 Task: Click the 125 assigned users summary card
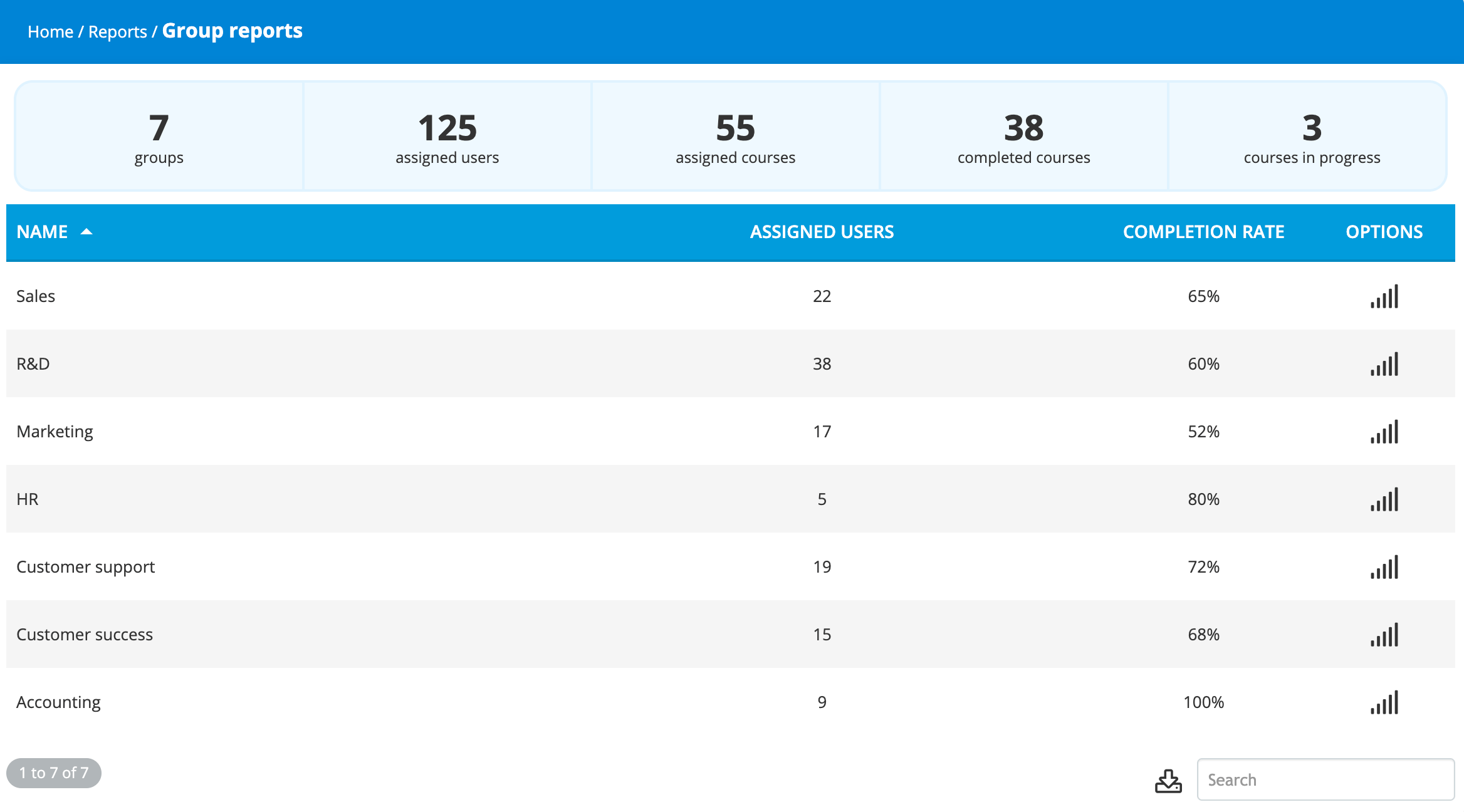click(x=447, y=136)
